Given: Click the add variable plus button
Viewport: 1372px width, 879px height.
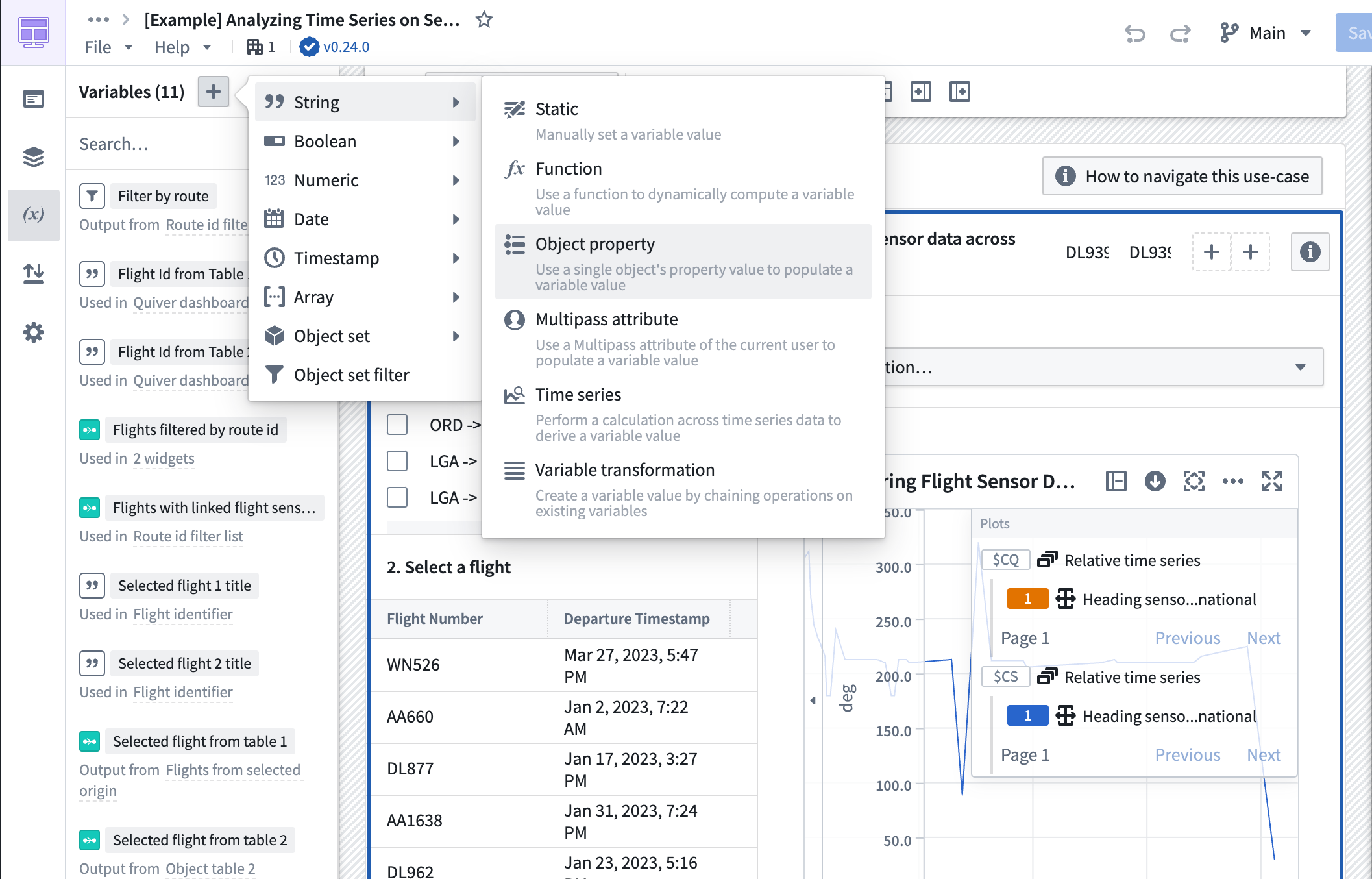Looking at the screenshot, I should click(x=214, y=91).
